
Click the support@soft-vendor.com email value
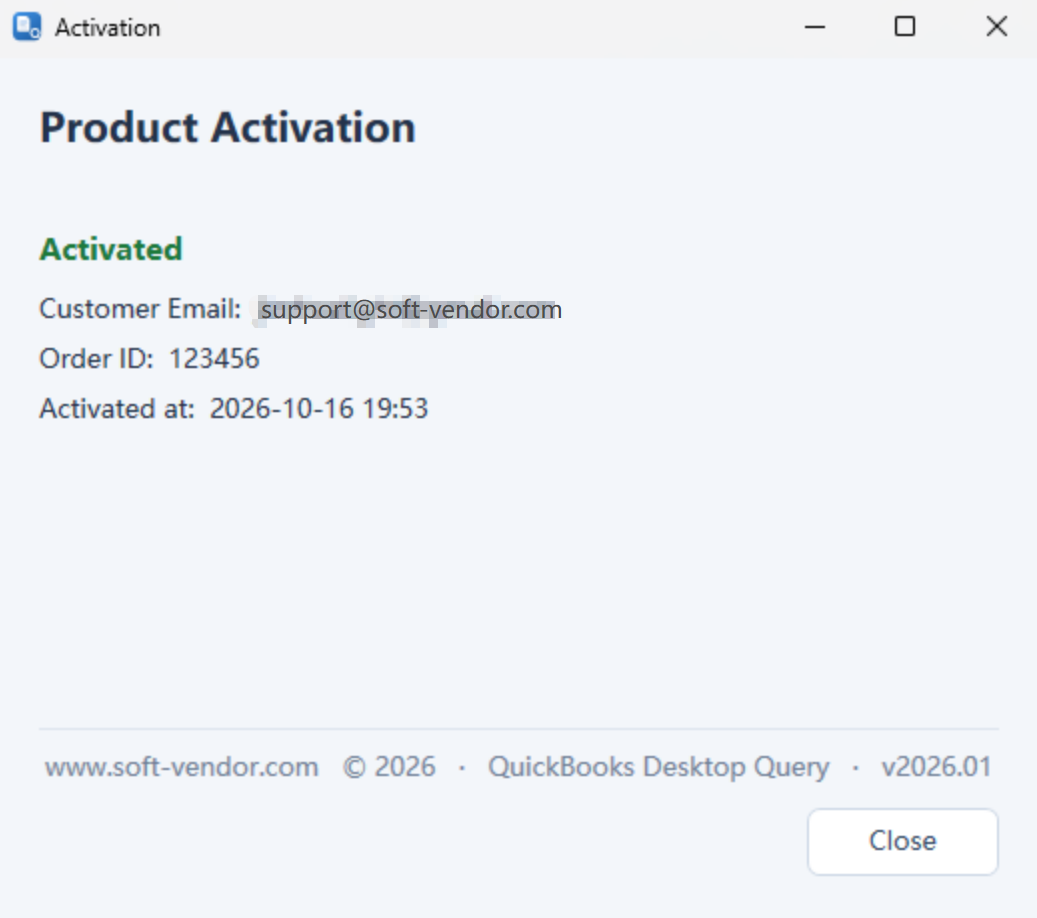pyautogui.click(x=410, y=310)
